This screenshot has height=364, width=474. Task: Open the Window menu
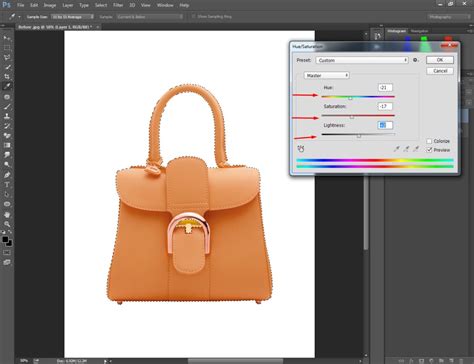165,5
